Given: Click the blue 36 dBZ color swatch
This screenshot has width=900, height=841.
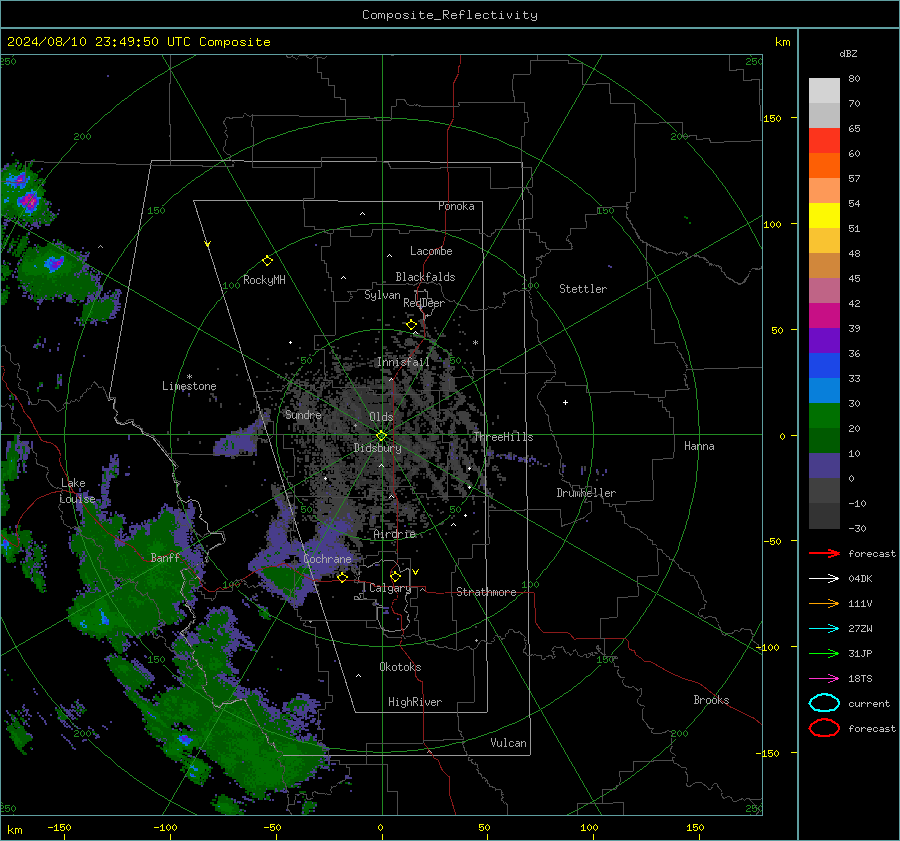Looking at the screenshot, I should pyautogui.click(x=824, y=366).
